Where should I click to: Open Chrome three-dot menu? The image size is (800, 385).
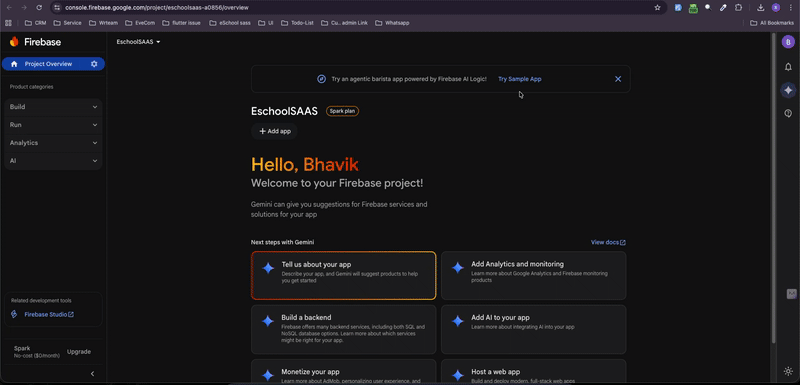(790, 8)
